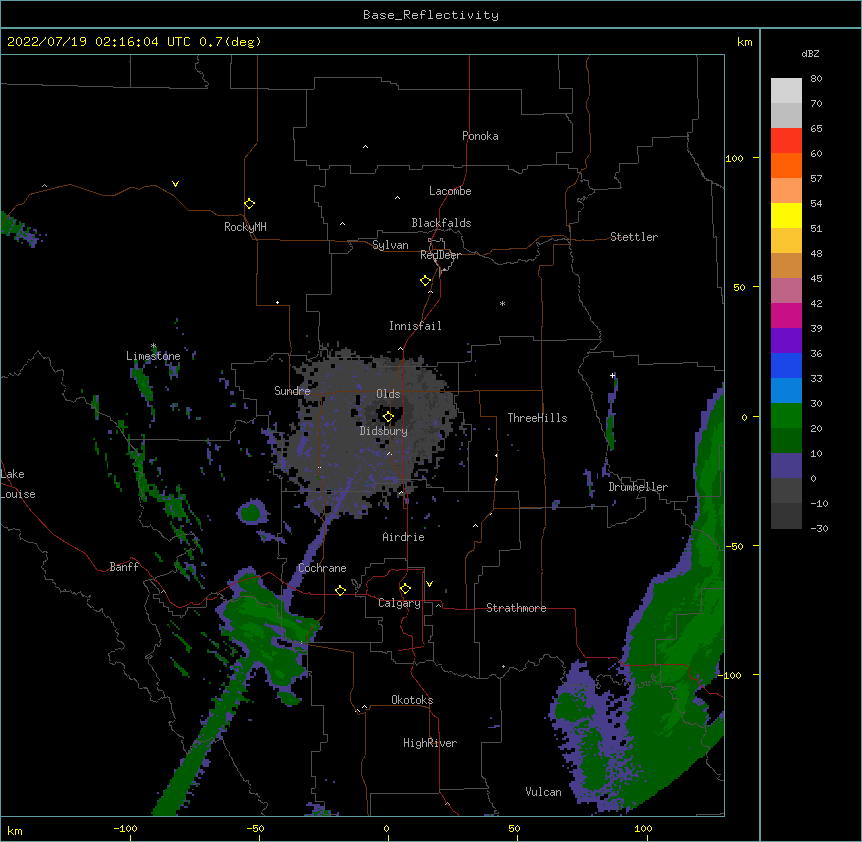
Task: Select the yellow diamond marker below Cochrane
Action: click(340, 590)
